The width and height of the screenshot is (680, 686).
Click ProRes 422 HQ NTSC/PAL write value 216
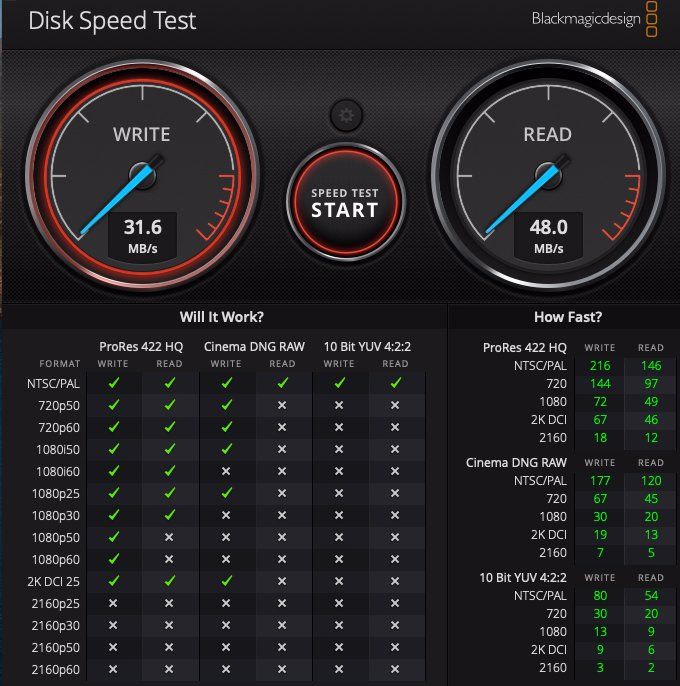[x=600, y=366]
